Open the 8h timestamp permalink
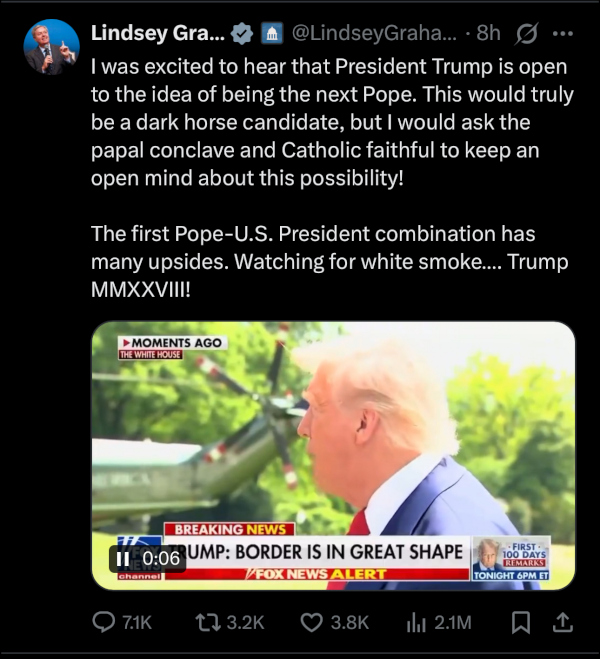600x659 pixels. coord(488,33)
